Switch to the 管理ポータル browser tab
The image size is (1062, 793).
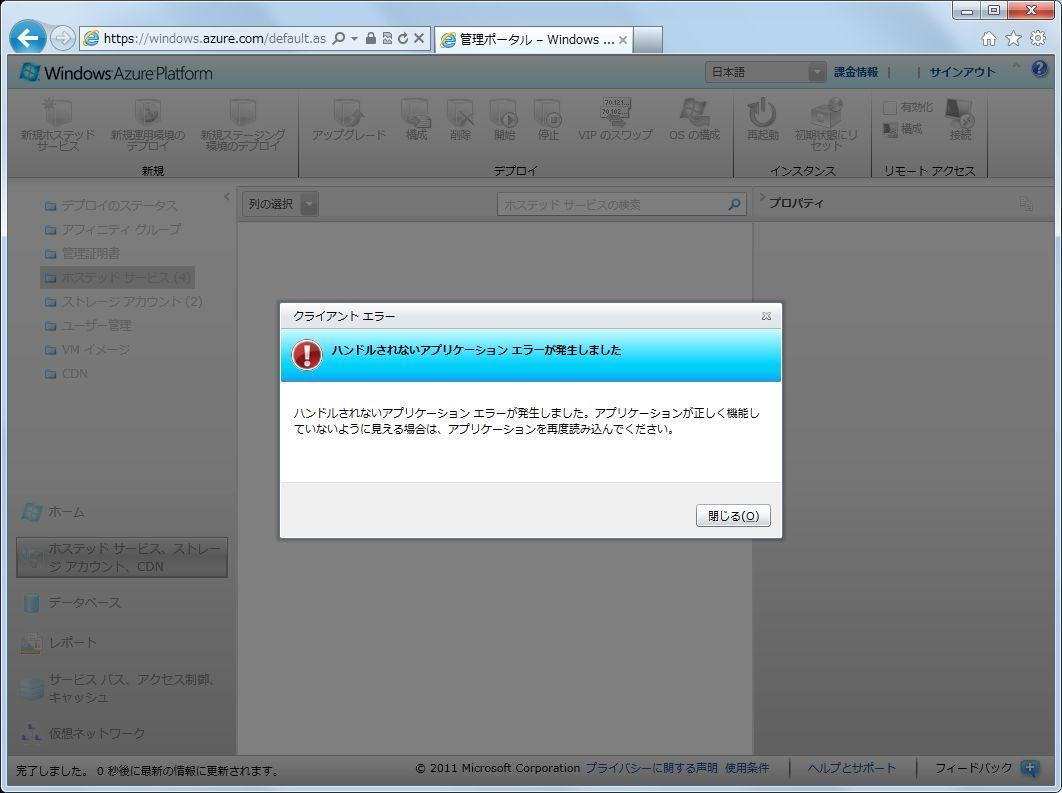[x=533, y=40]
